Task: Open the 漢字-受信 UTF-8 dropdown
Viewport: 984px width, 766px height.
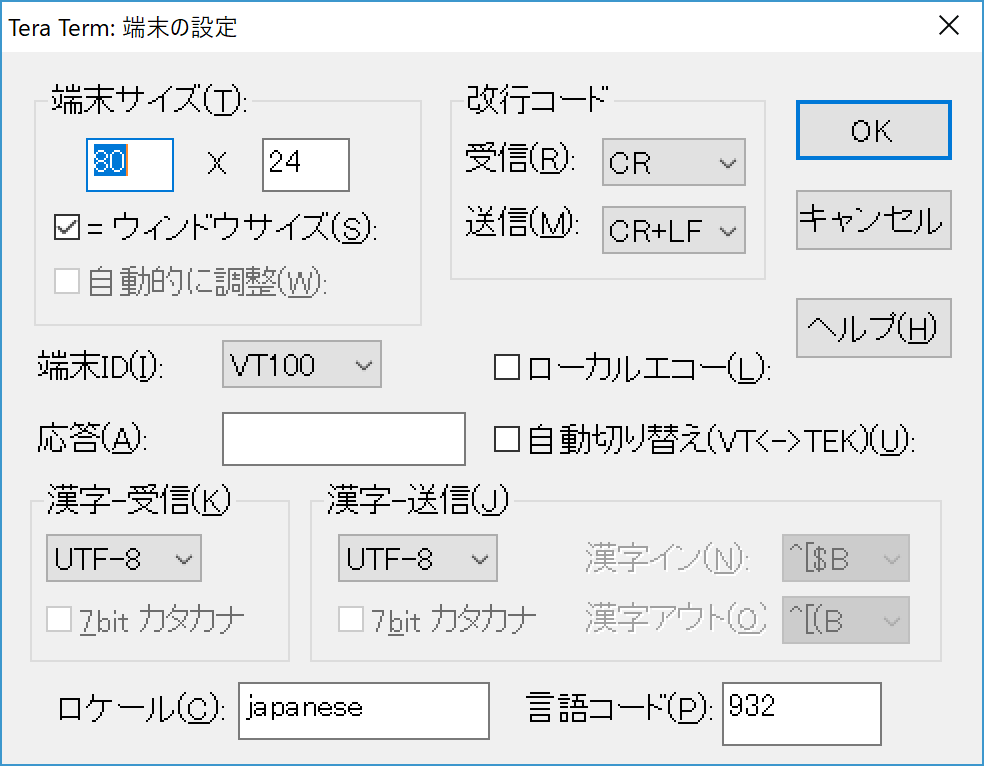Action: tap(124, 559)
